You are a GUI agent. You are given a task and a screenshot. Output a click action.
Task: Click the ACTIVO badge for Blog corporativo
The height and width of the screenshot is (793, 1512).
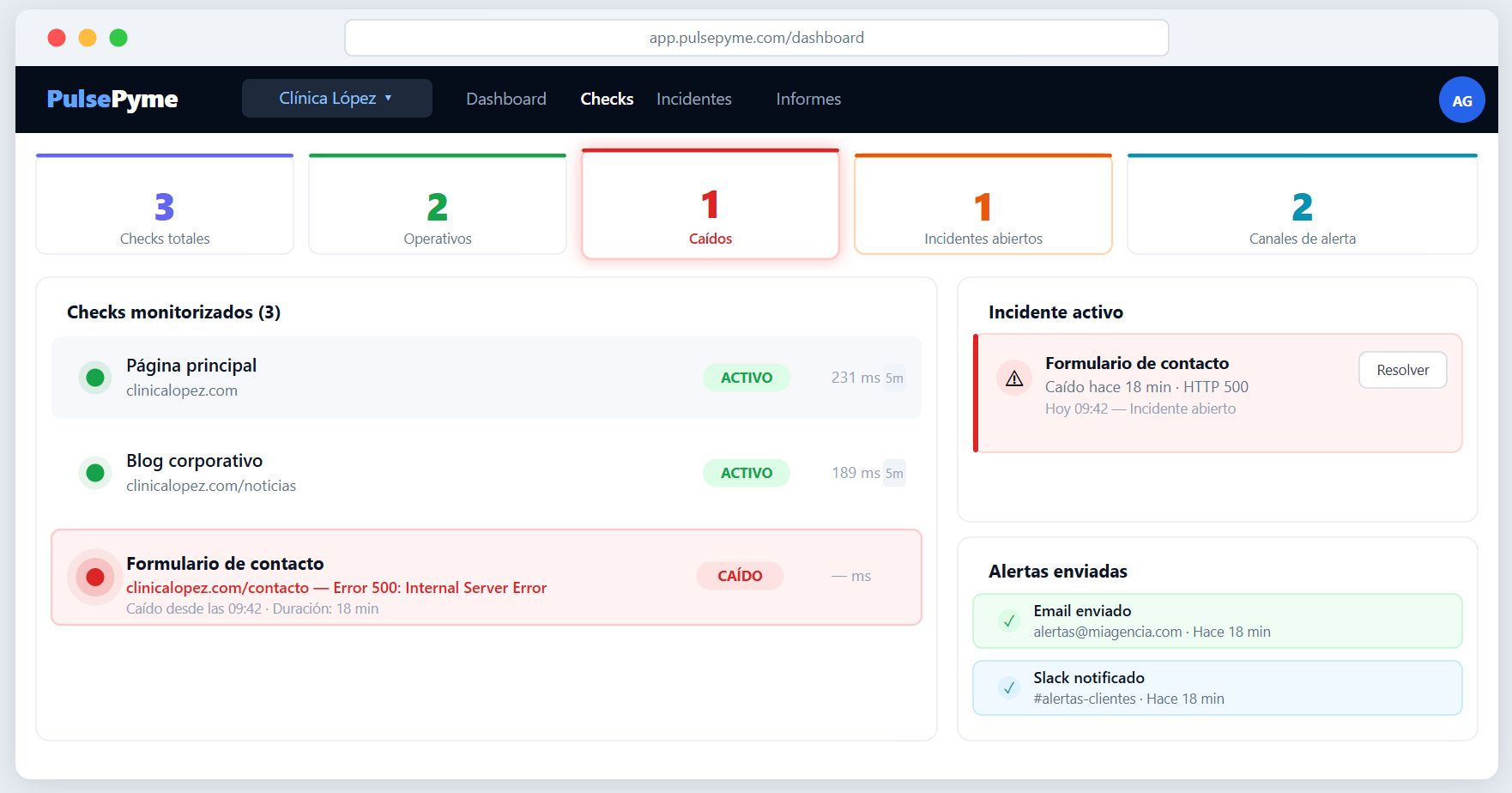pos(747,473)
